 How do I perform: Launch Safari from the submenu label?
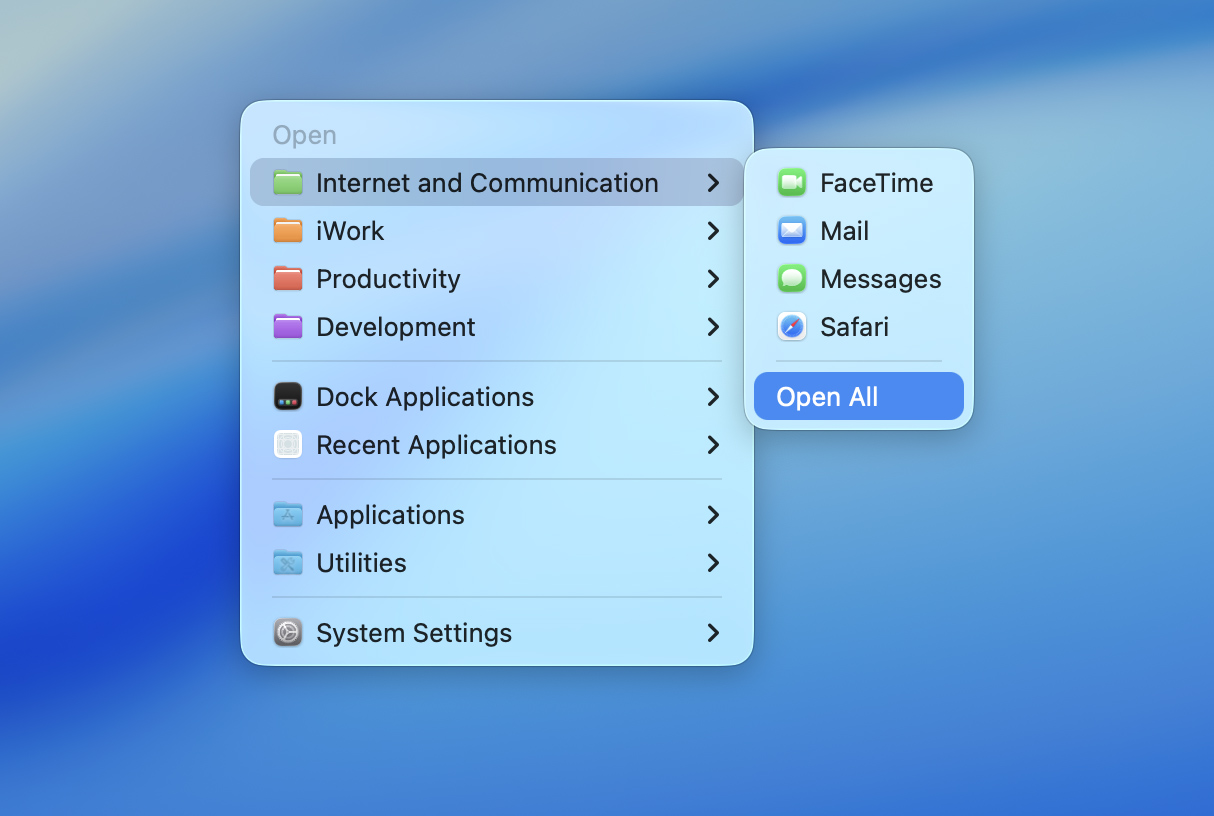click(x=854, y=327)
